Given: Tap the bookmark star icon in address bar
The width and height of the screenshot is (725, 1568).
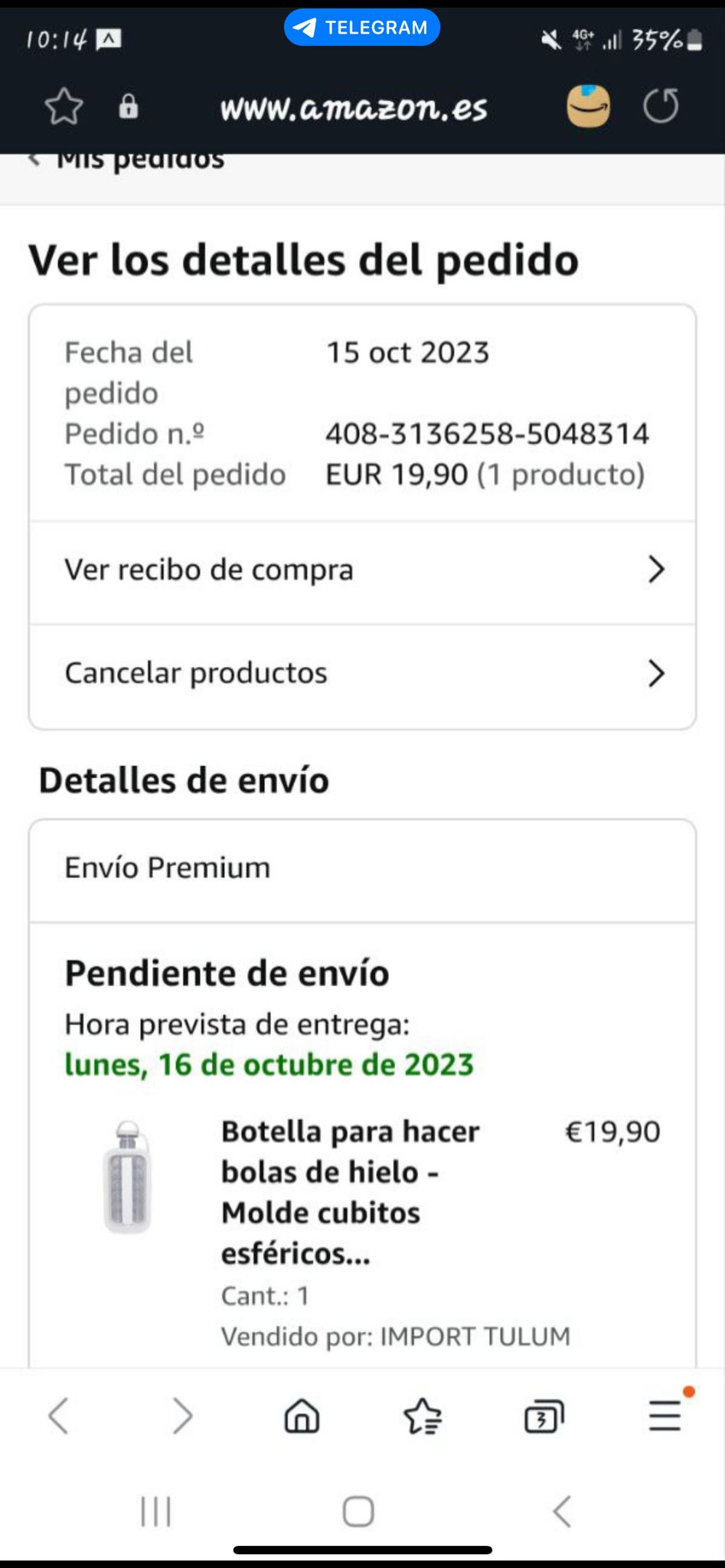Looking at the screenshot, I should coord(64,106).
